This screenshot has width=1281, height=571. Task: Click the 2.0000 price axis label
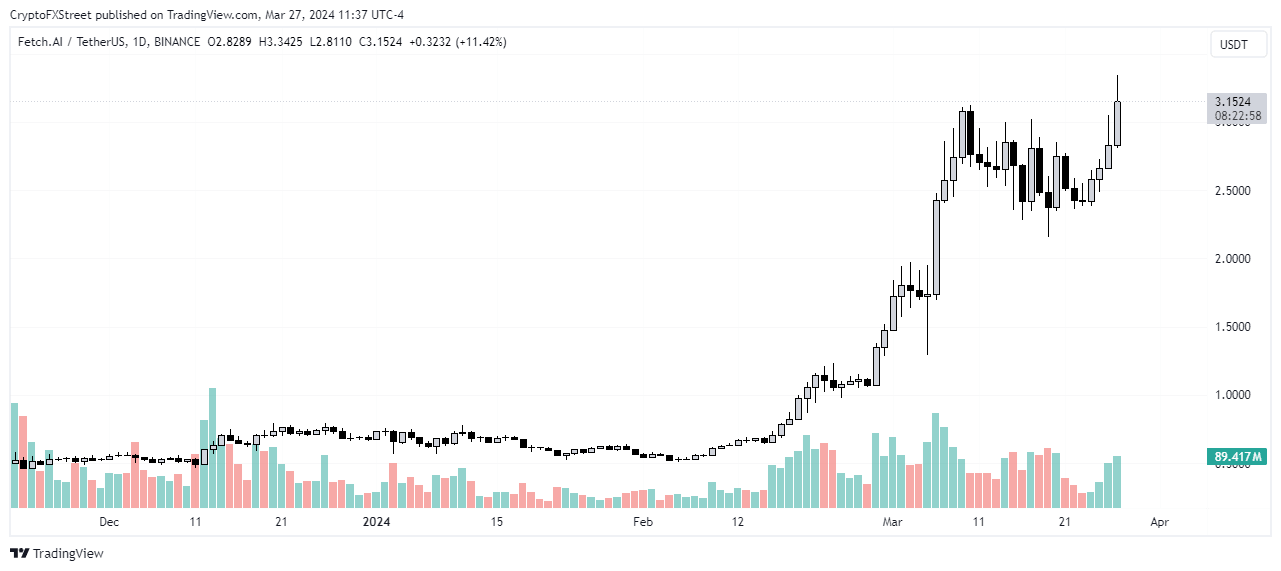point(1234,259)
